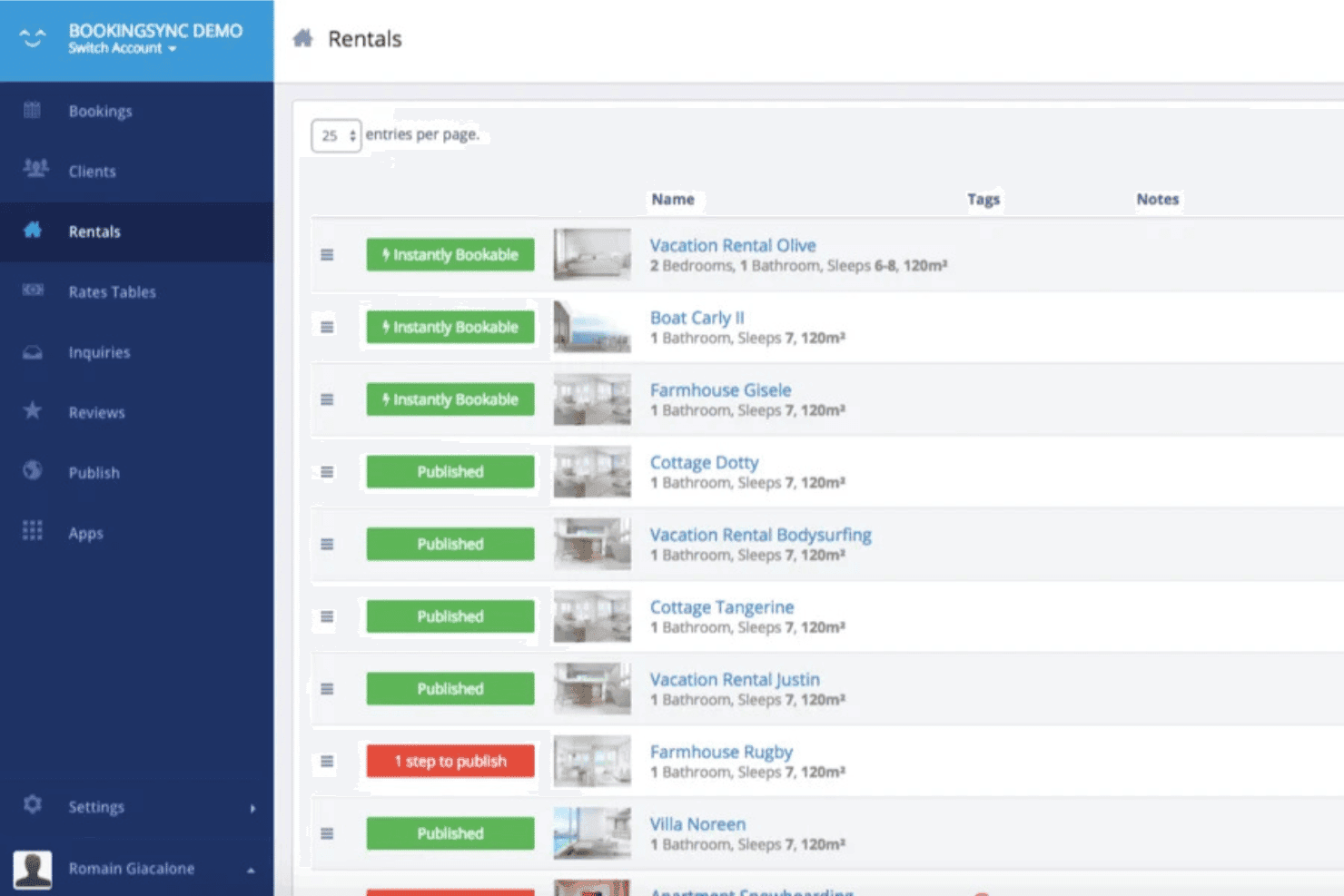Click the Publish globe icon
Image resolution: width=1344 pixels, height=896 pixels.
pyautogui.click(x=33, y=471)
